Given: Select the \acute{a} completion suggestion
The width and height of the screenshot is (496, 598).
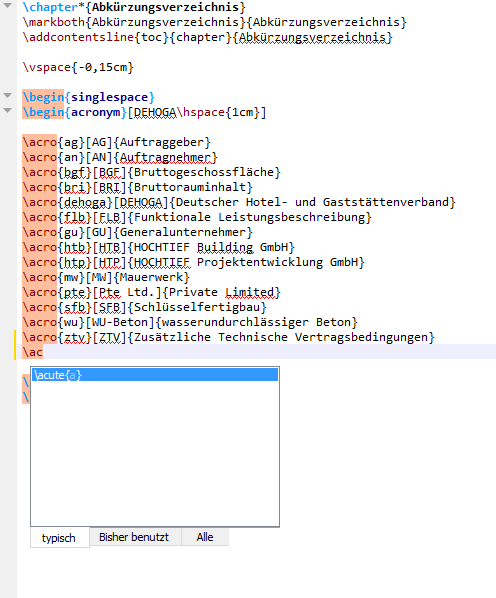Looking at the screenshot, I should tap(155, 375).
